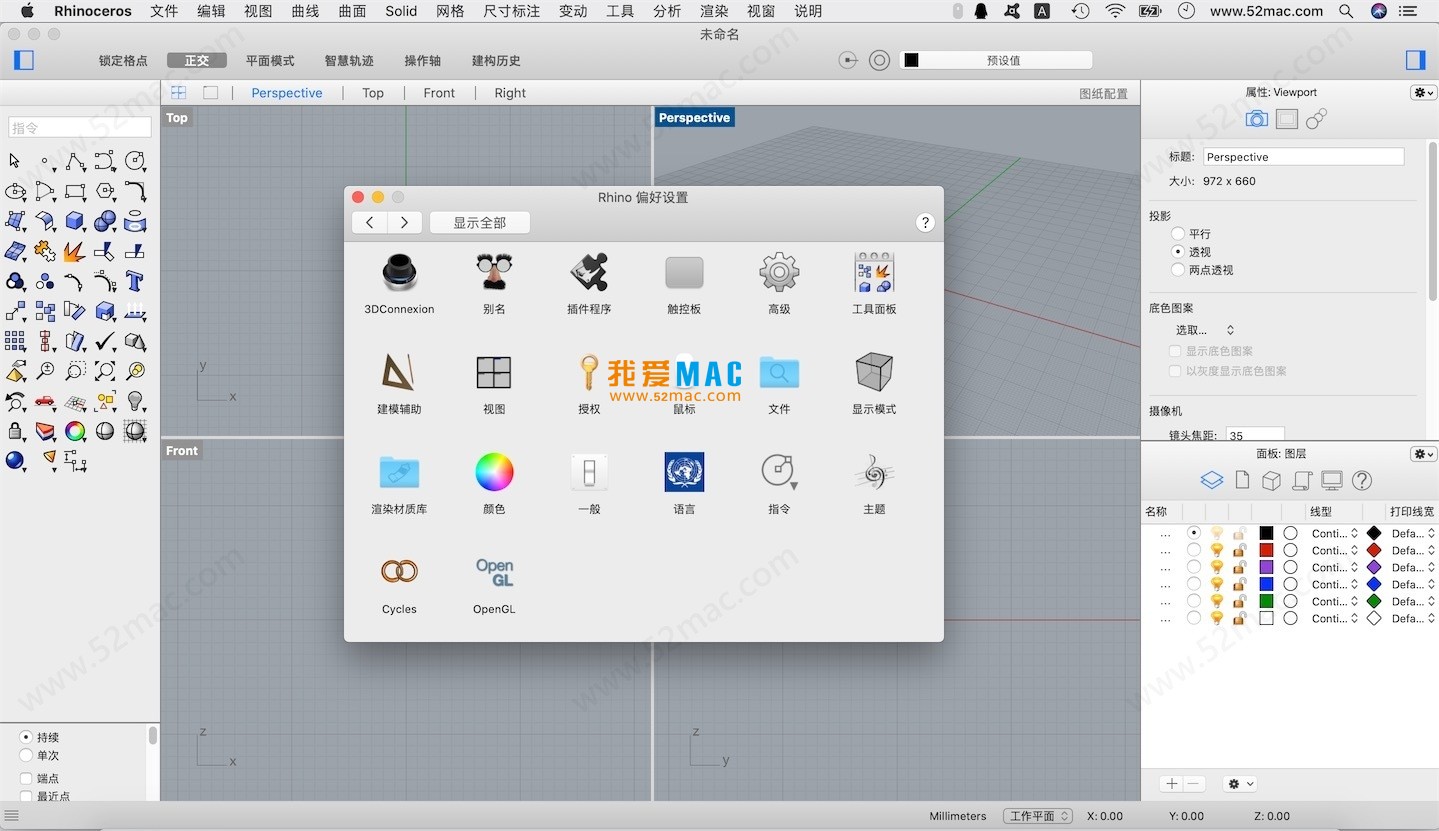Click the black checkmark tool icon
This screenshot has height=831, width=1439.
pos(105,341)
